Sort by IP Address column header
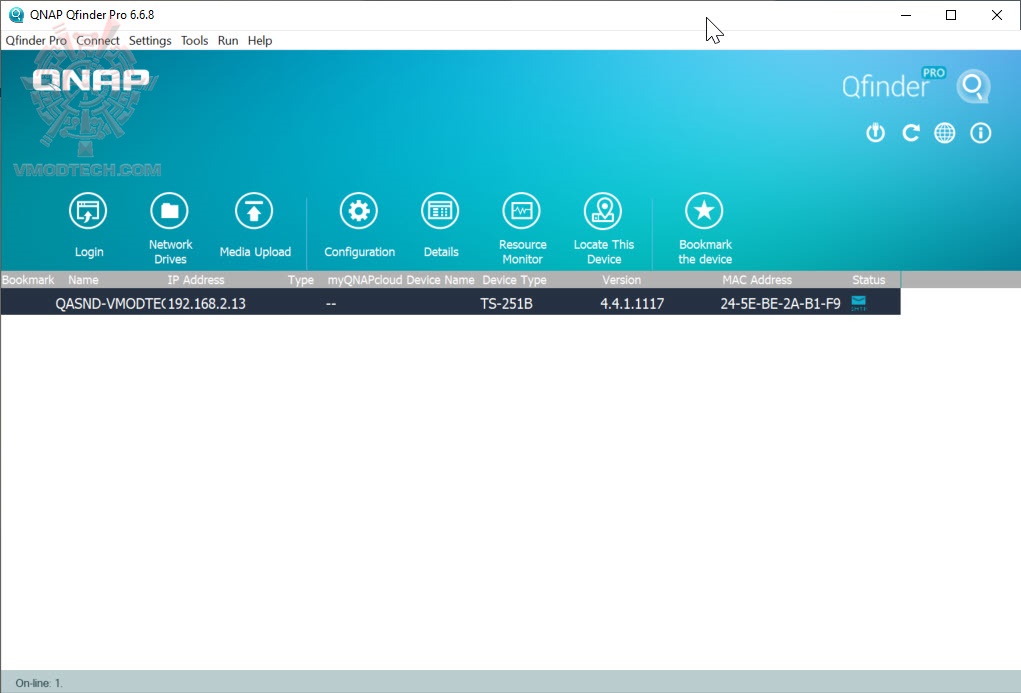Screen dimensions: 1021x693 click(196, 280)
